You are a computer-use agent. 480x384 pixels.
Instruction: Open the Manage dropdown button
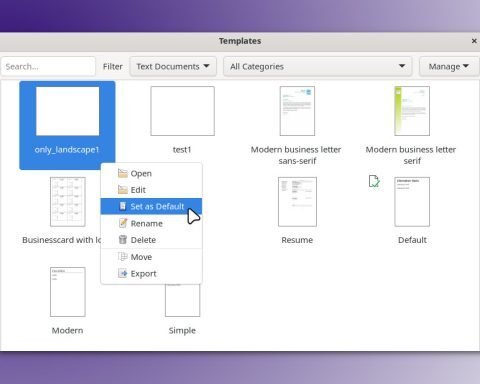(x=449, y=66)
